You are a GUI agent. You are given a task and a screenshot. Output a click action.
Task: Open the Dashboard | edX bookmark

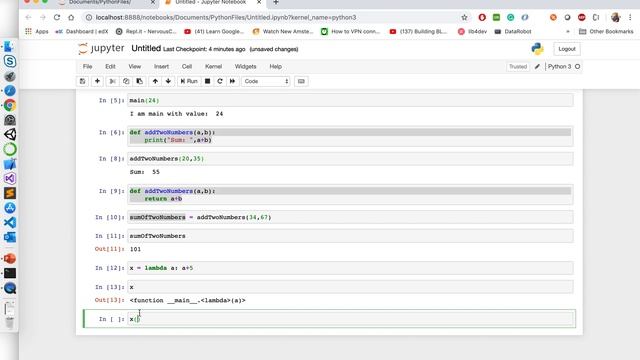(82, 31)
